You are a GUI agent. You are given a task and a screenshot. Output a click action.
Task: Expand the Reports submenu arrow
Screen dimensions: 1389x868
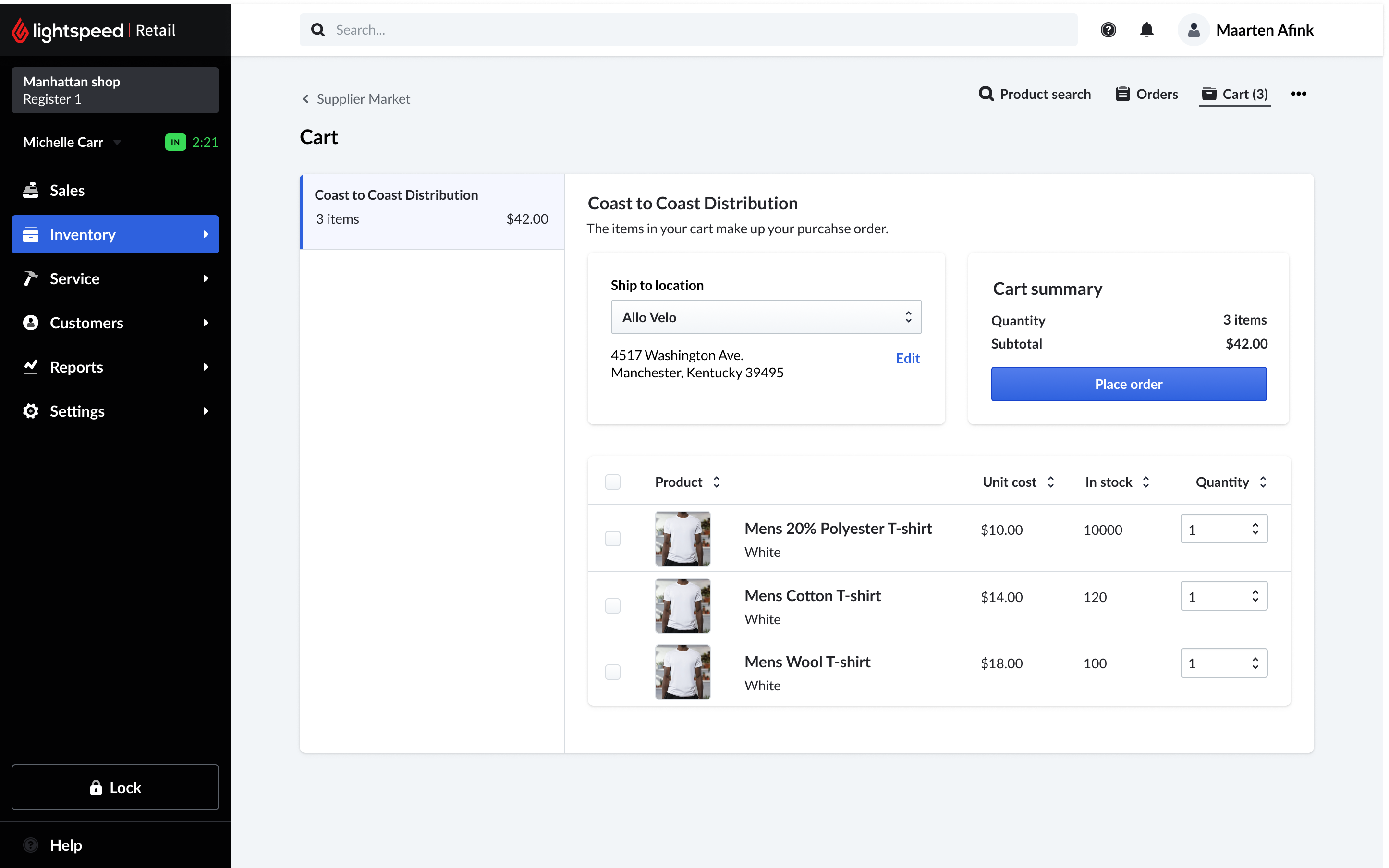pyautogui.click(x=206, y=367)
